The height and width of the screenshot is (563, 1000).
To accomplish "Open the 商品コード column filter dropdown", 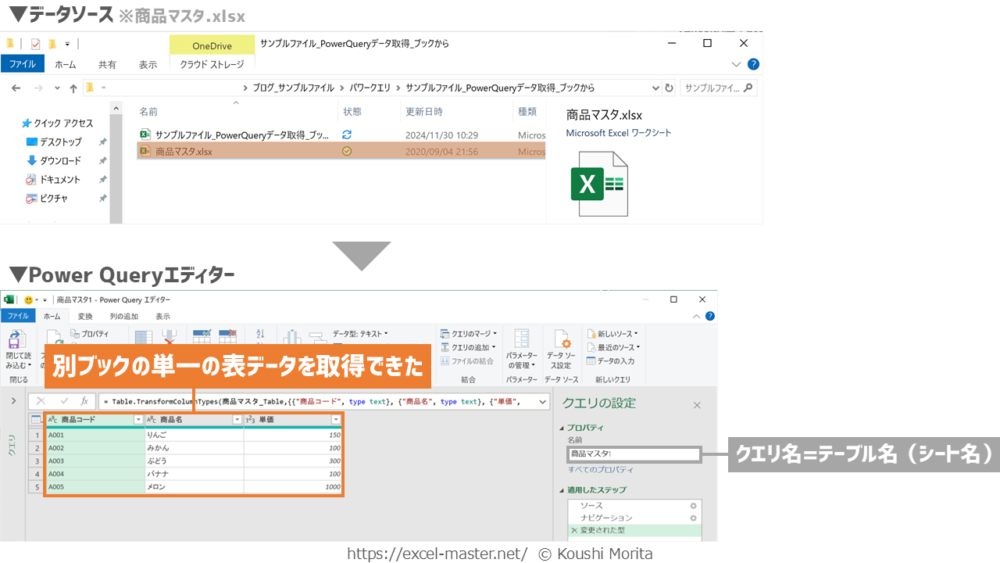I will pos(137,420).
